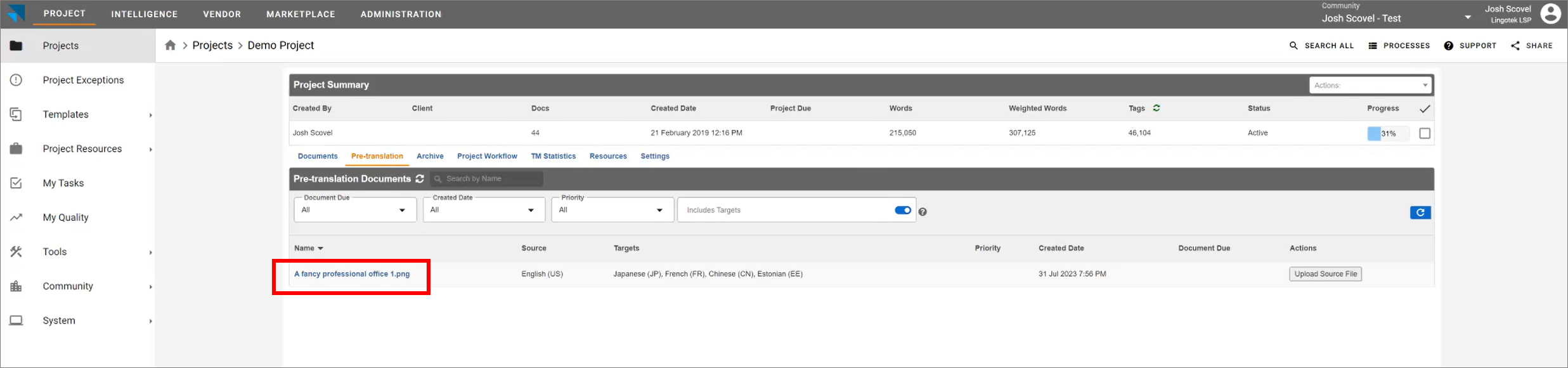The height and width of the screenshot is (368, 1568).
Task: Click the Created Date column header in documents table
Action: [x=1061, y=248]
